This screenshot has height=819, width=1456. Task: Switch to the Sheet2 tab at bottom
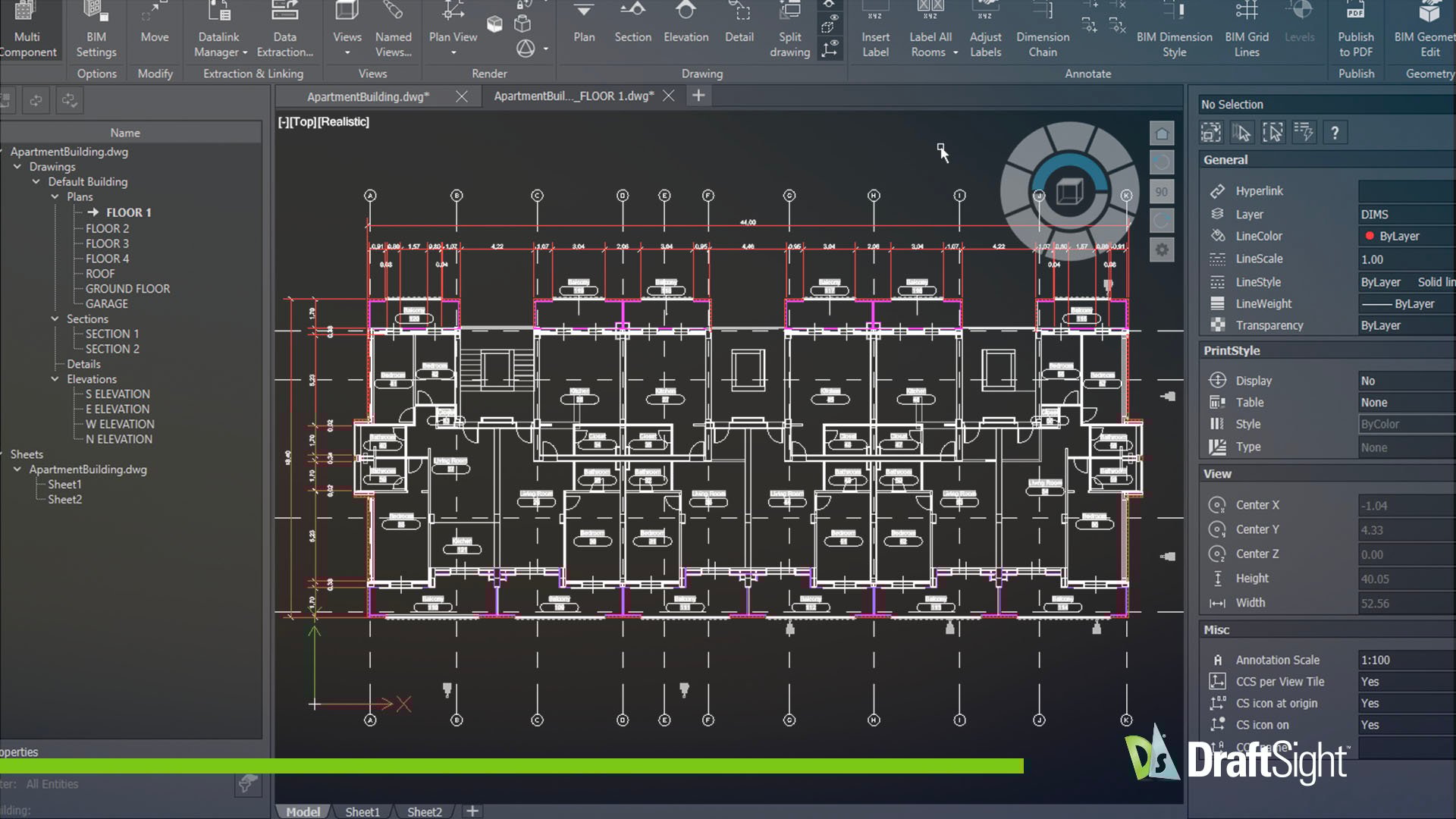423,811
